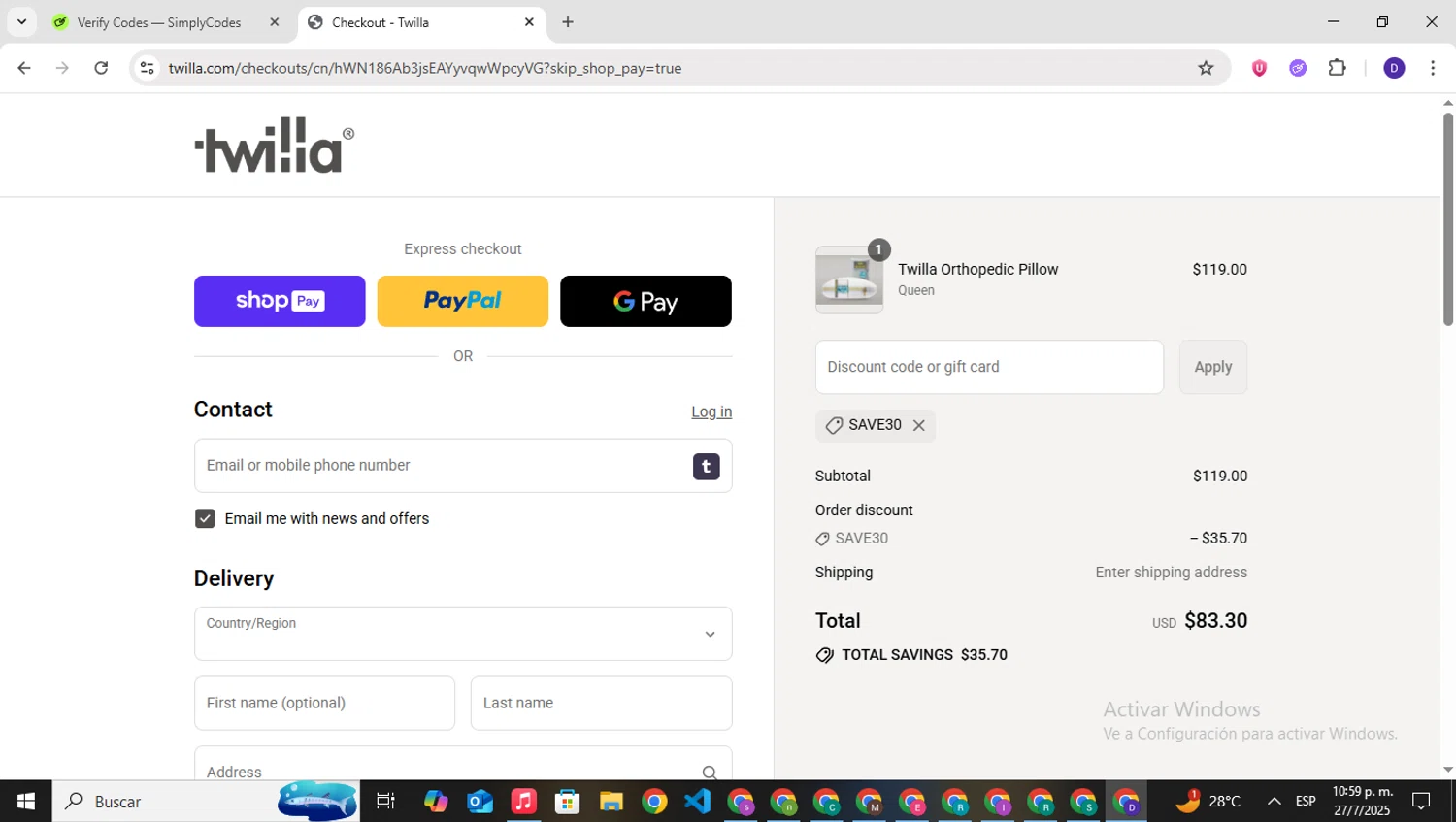Image resolution: width=1456 pixels, height=822 pixels.
Task: Click the scrollbar down arrow
Action: pos(1448,770)
